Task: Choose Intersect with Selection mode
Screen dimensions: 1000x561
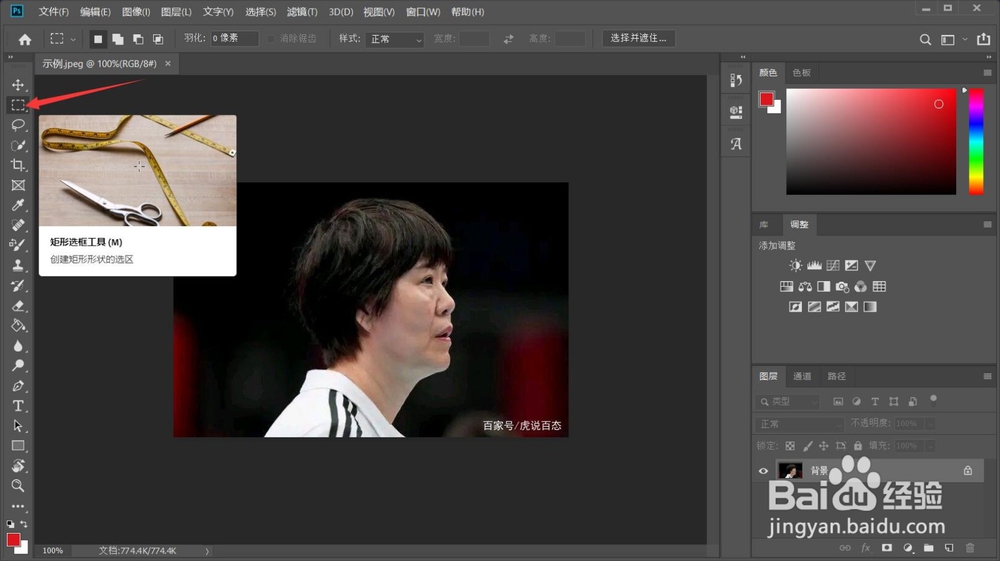Action: click(158, 39)
